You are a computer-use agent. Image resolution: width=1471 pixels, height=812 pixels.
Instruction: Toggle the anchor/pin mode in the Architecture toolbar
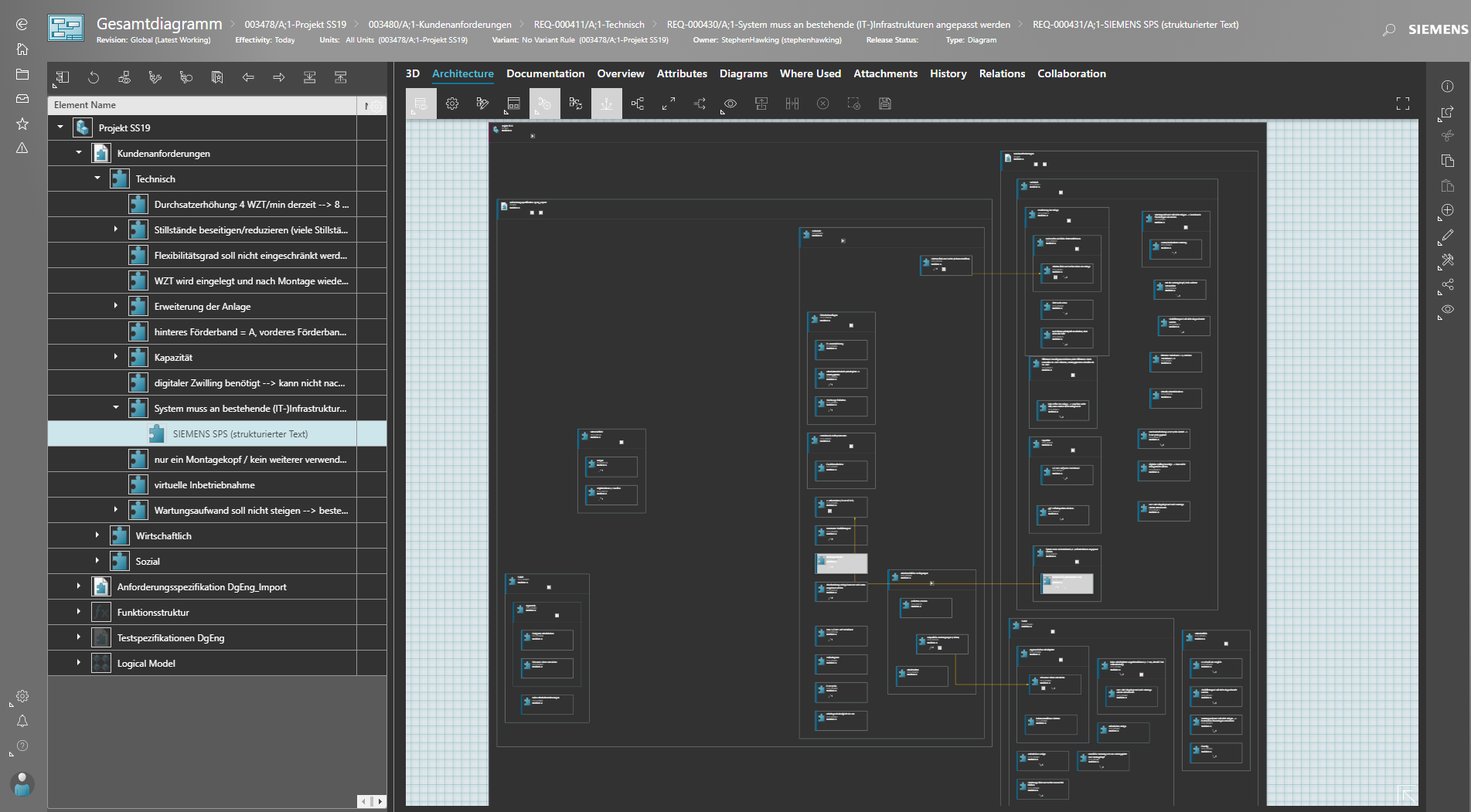click(607, 104)
